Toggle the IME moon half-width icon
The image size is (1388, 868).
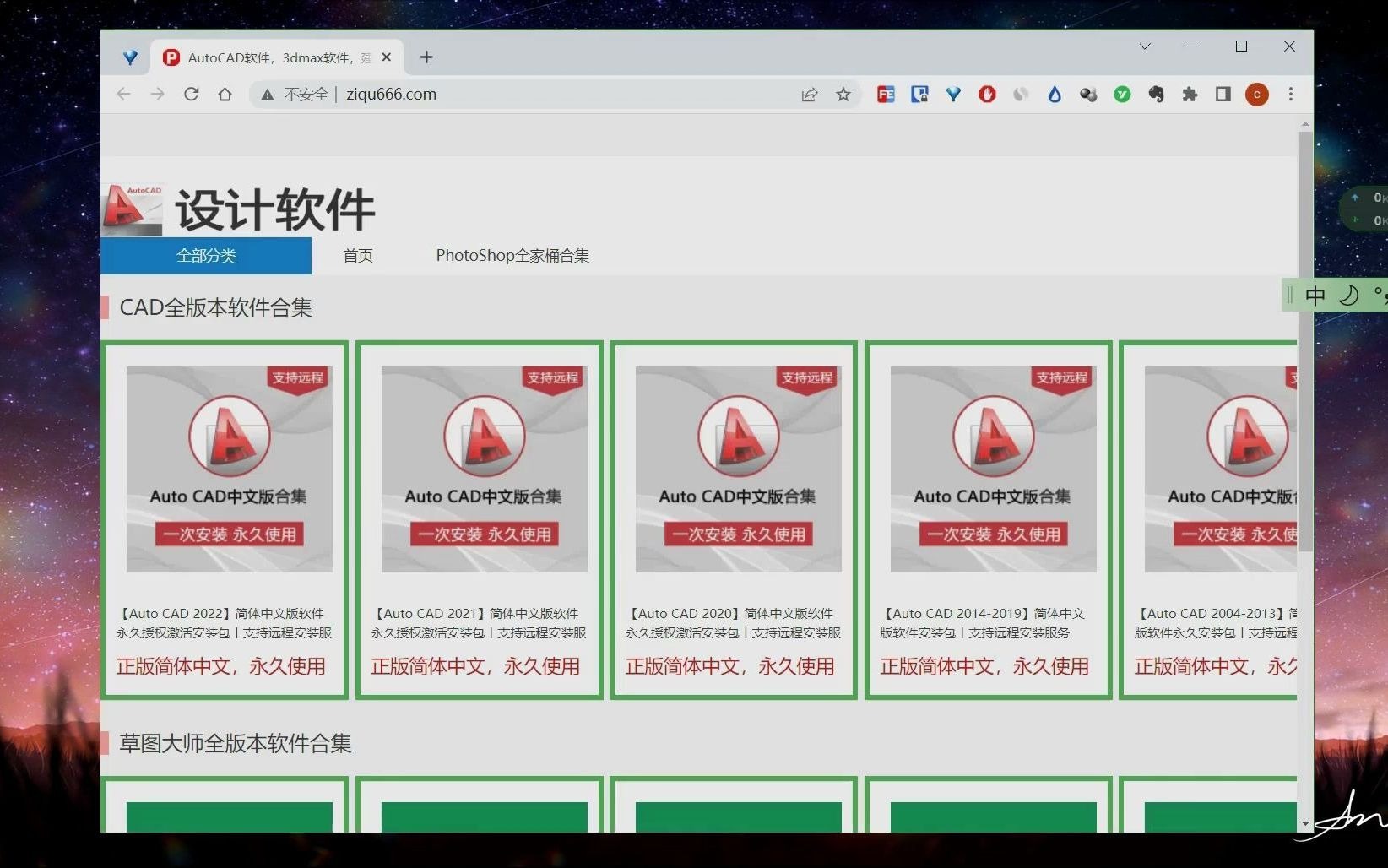(1349, 296)
